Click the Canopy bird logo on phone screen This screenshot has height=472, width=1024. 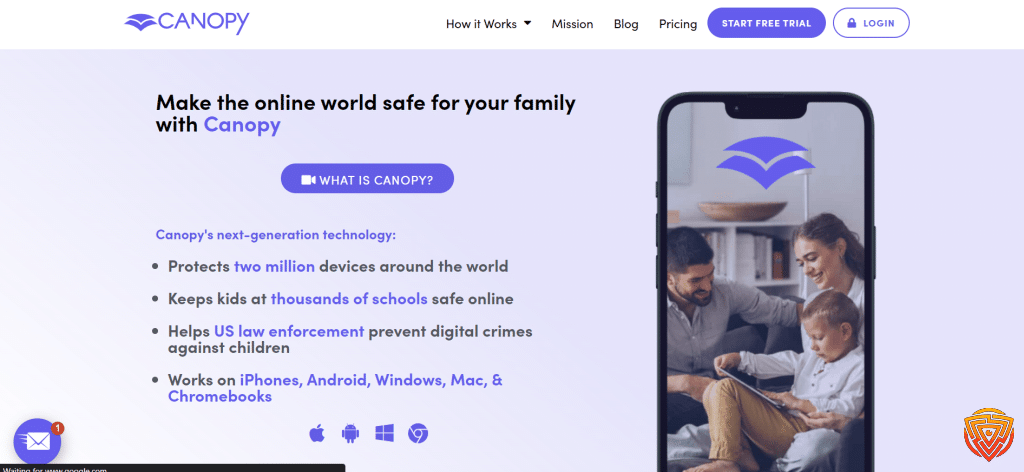pos(765,163)
